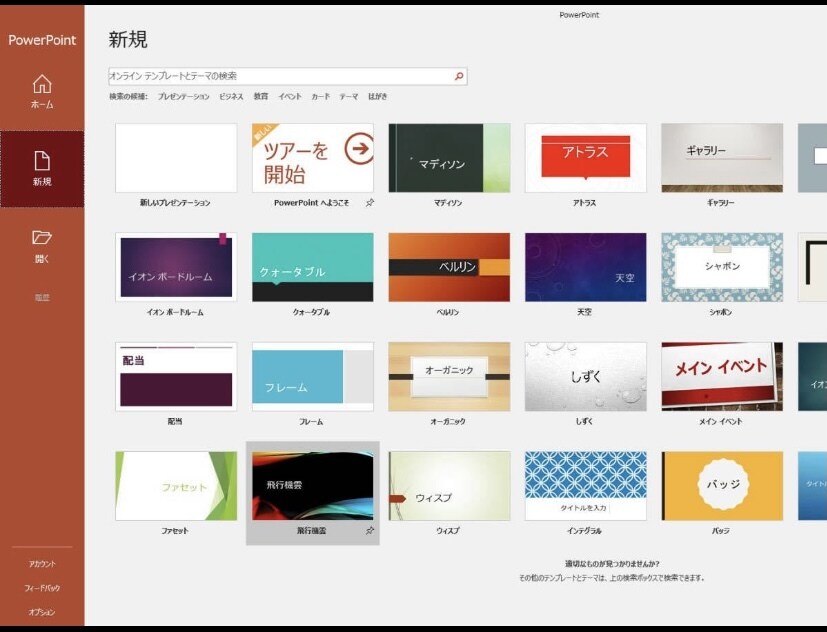Go to the ホーム (Home) page
The height and width of the screenshot is (632, 827).
tap(42, 91)
